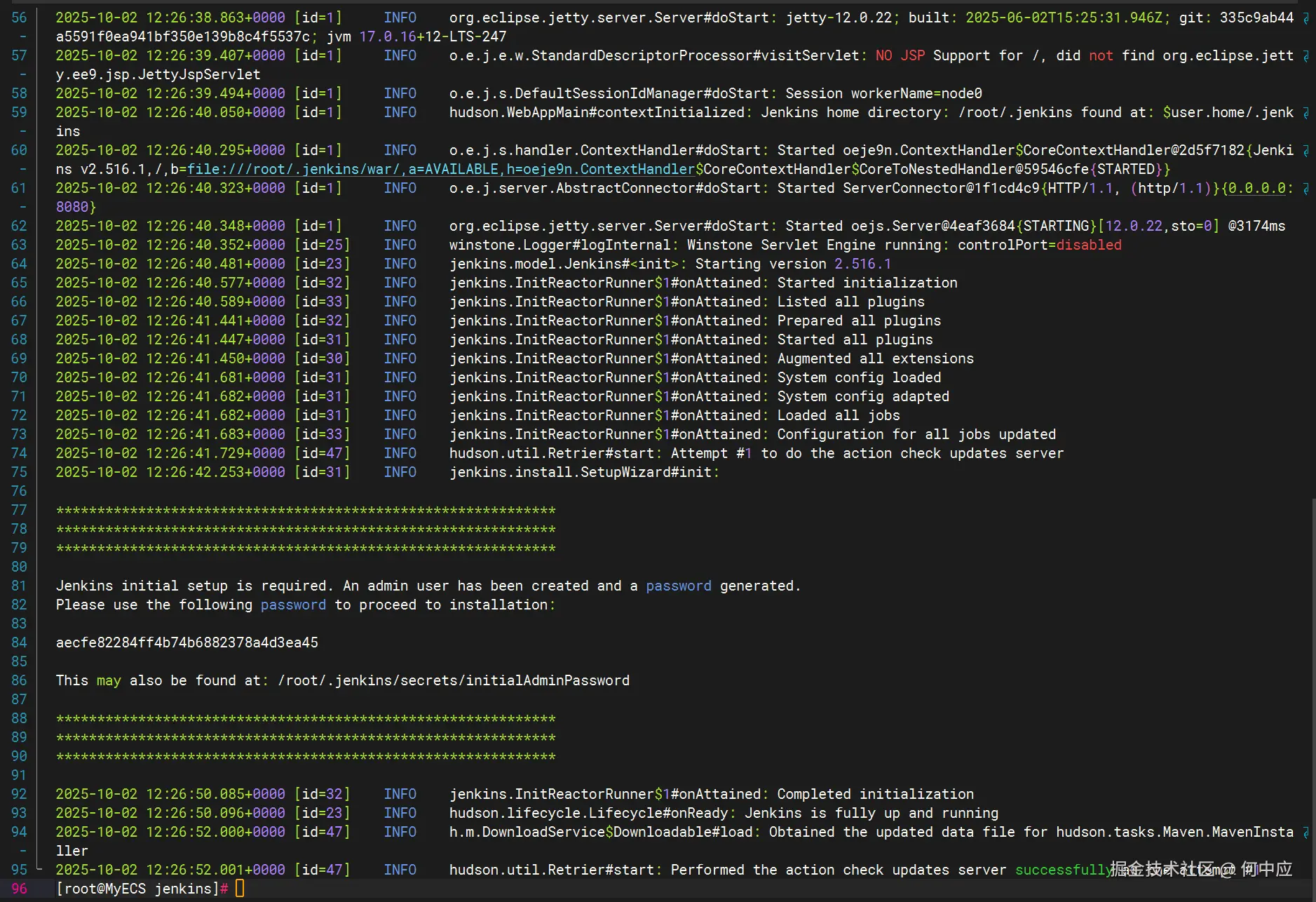Click the underlined 0.0.0.0: address
This screenshot has height=902, width=1316.
[x=1261, y=188]
